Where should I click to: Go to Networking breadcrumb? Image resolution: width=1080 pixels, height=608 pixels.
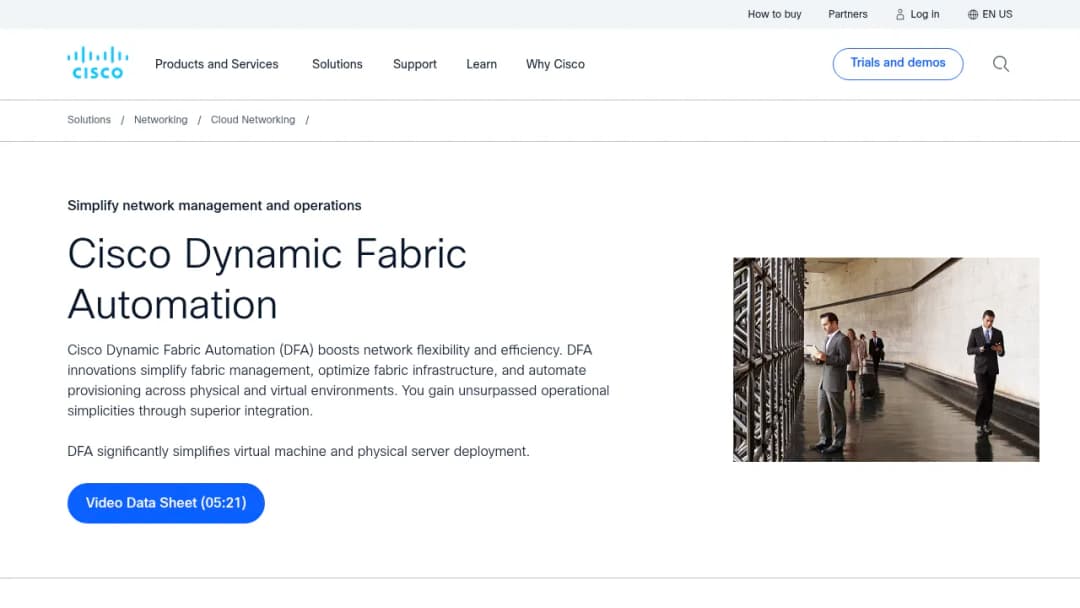[160, 120]
